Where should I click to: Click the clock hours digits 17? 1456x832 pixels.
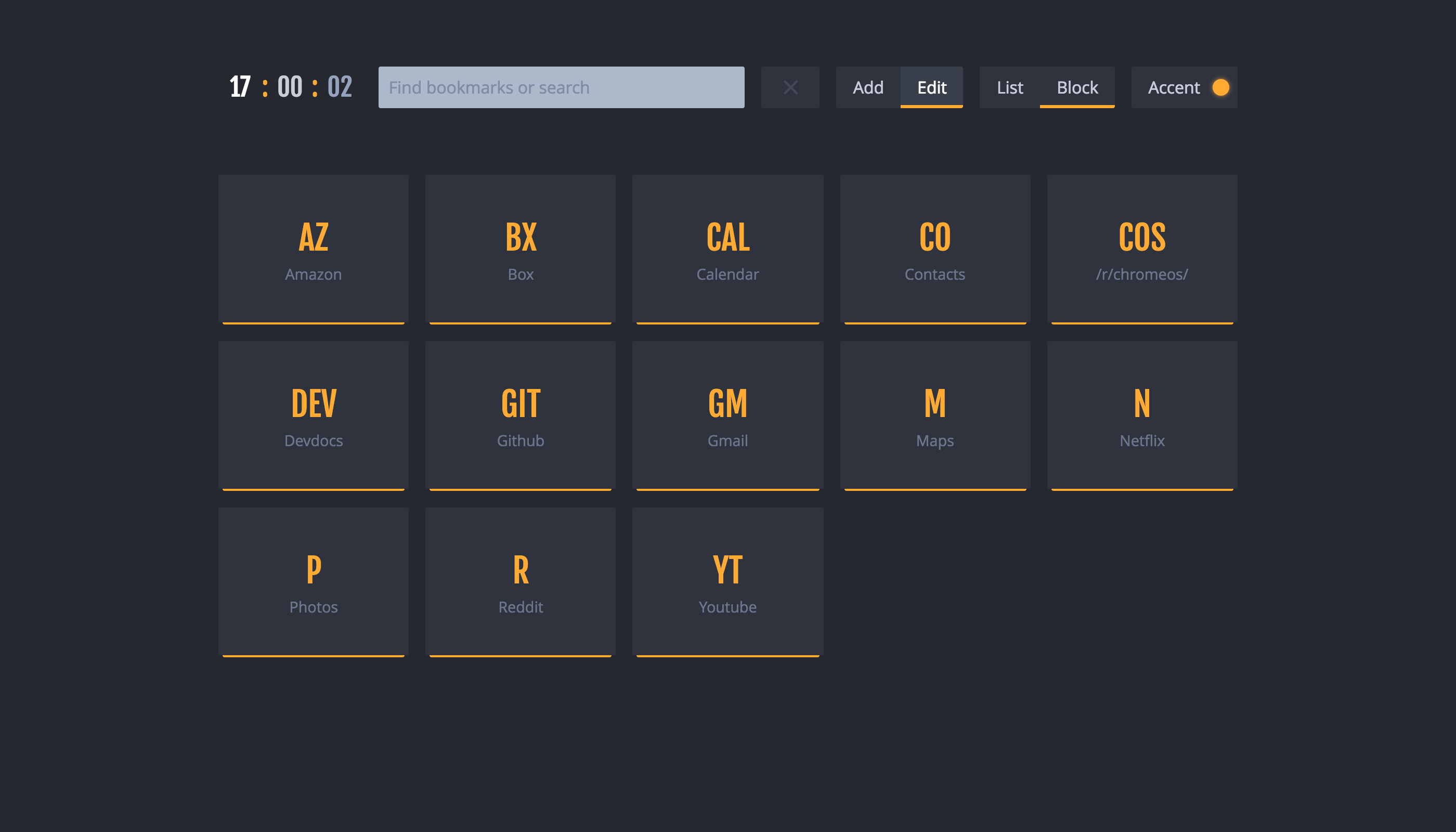pos(240,87)
